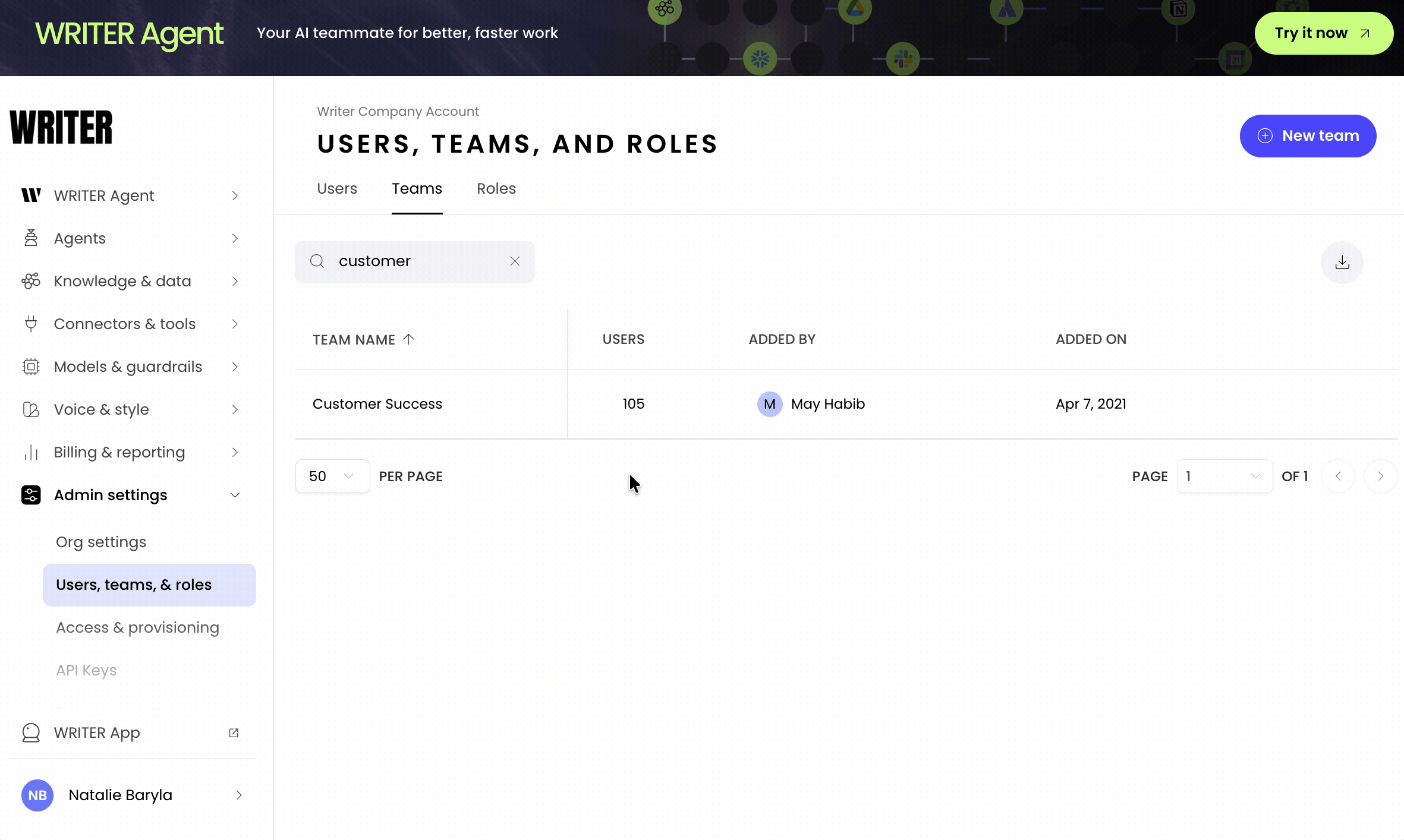Screen dimensions: 1404x840
Task: Collapse Admin settings section
Action: tap(235, 495)
